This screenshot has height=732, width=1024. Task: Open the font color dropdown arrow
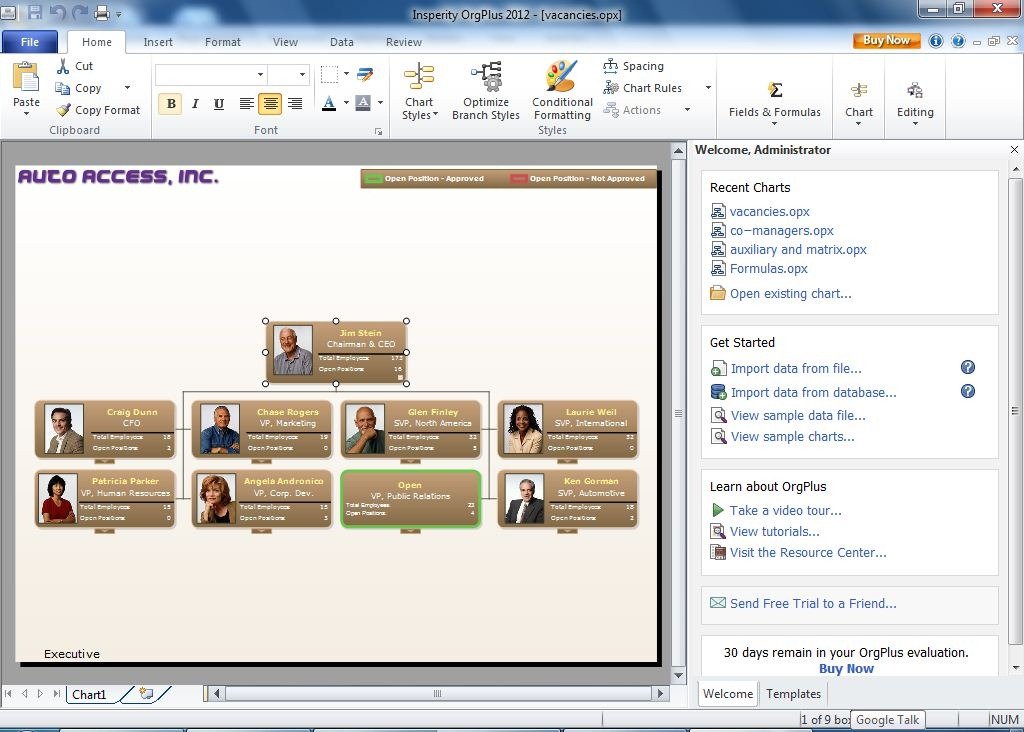[346, 103]
